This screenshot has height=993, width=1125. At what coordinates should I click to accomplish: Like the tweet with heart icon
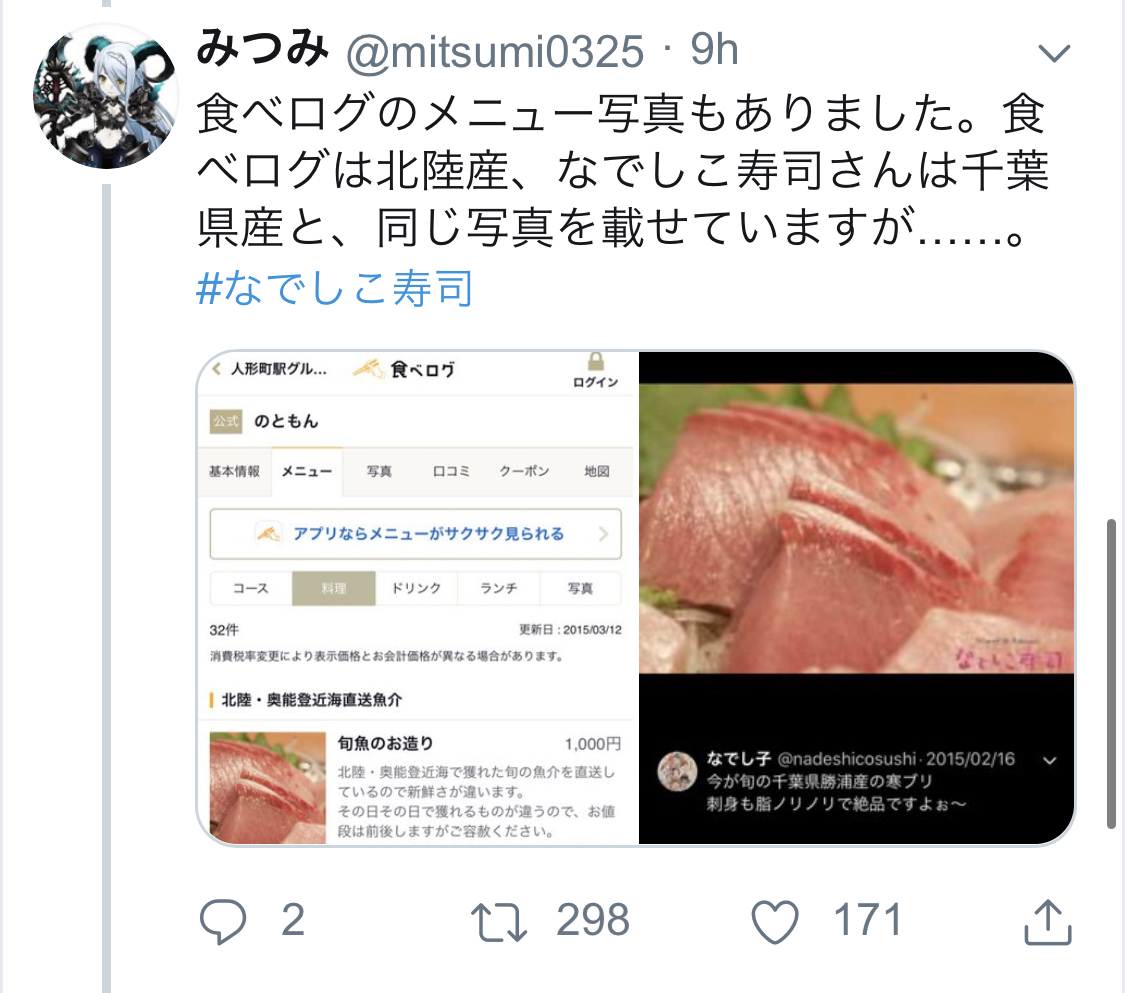(775, 921)
